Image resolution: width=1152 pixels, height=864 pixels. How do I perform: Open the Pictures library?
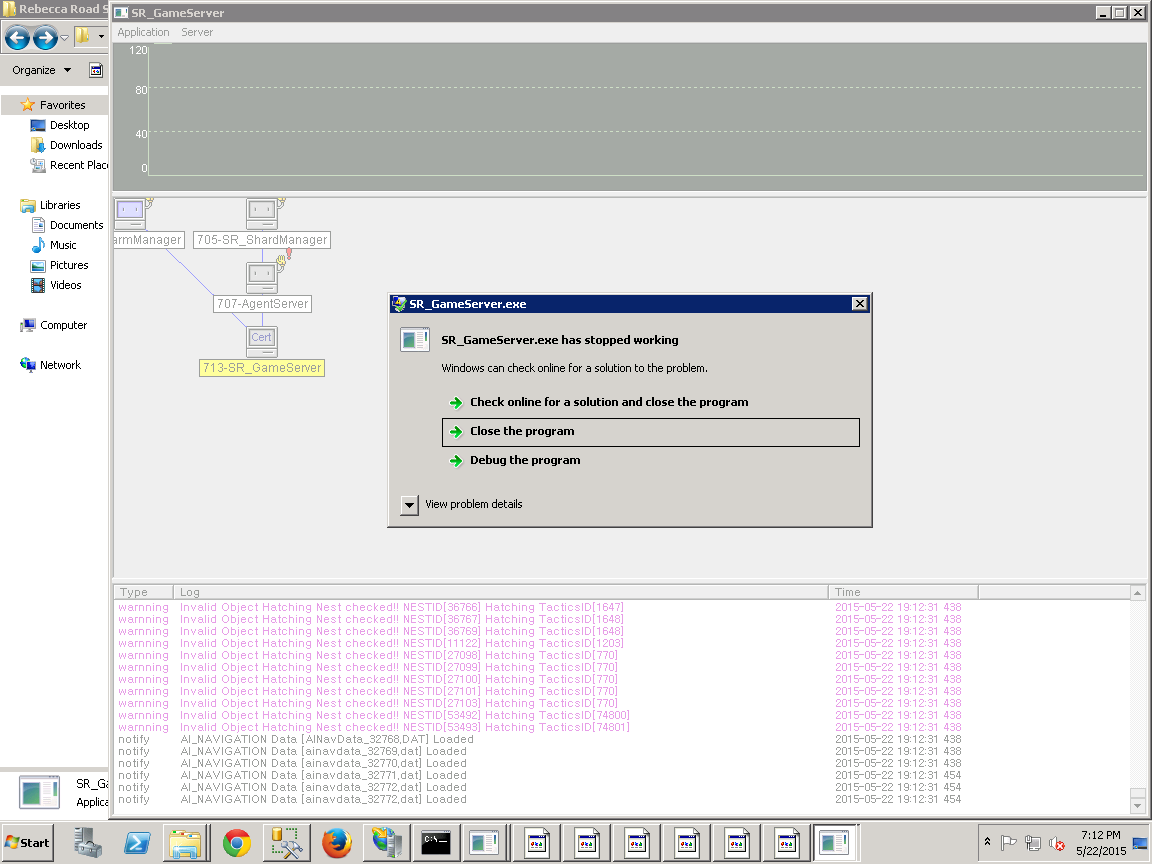tap(68, 265)
